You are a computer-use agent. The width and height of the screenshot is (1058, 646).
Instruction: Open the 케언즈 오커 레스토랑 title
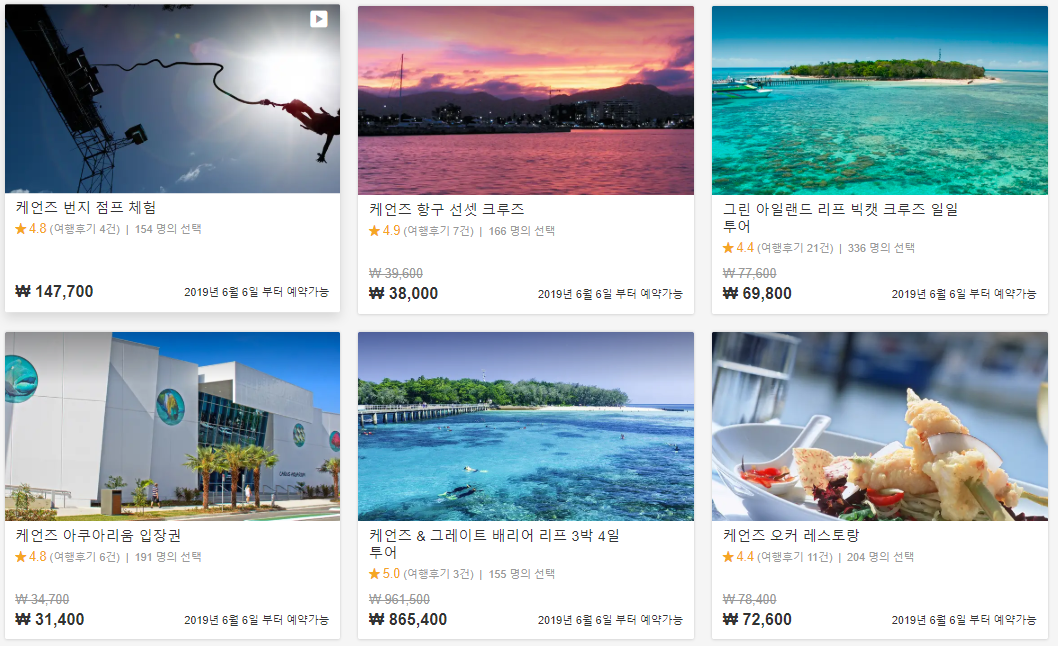(791, 535)
